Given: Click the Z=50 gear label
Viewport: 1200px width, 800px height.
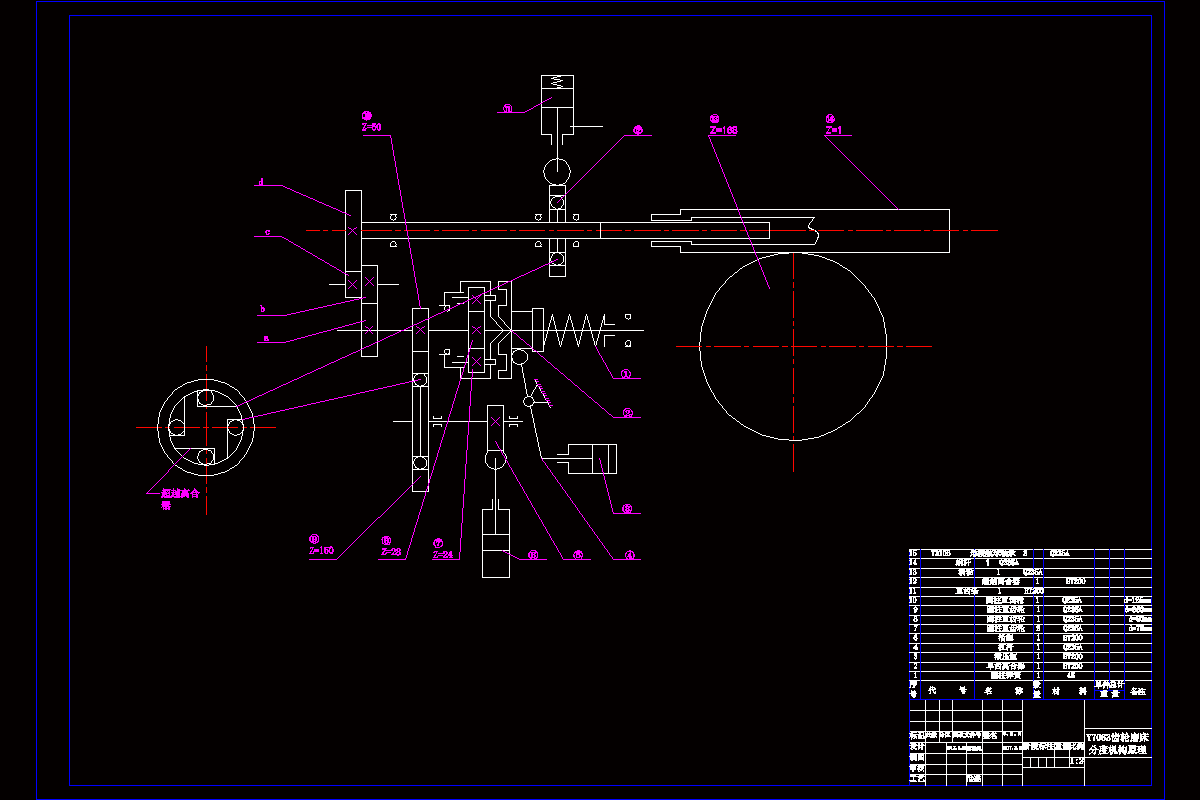Looking at the screenshot, I should (371, 127).
